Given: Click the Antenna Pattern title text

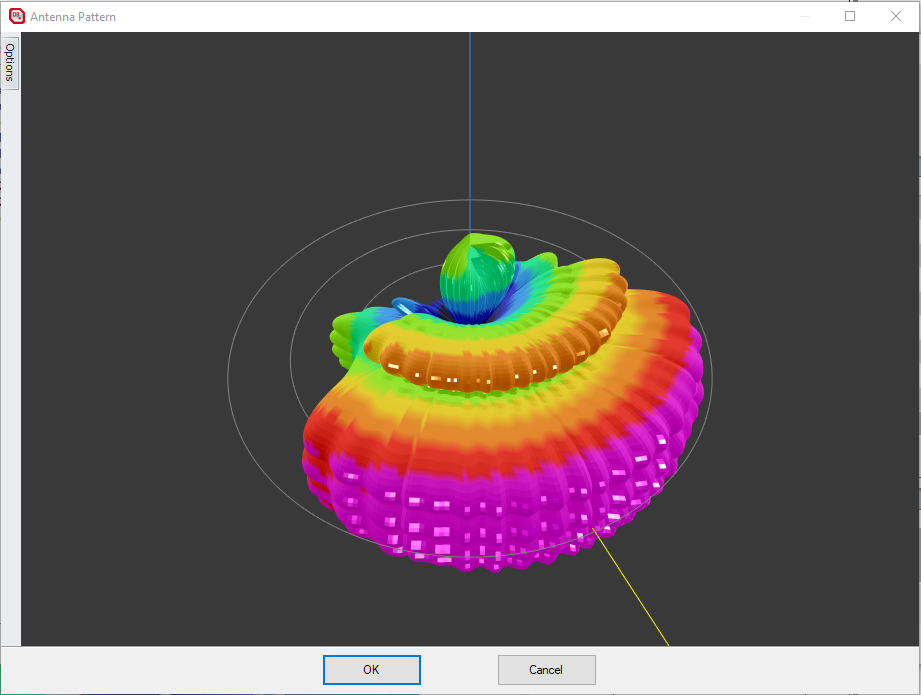Looking at the screenshot, I should [x=73, y=17].
